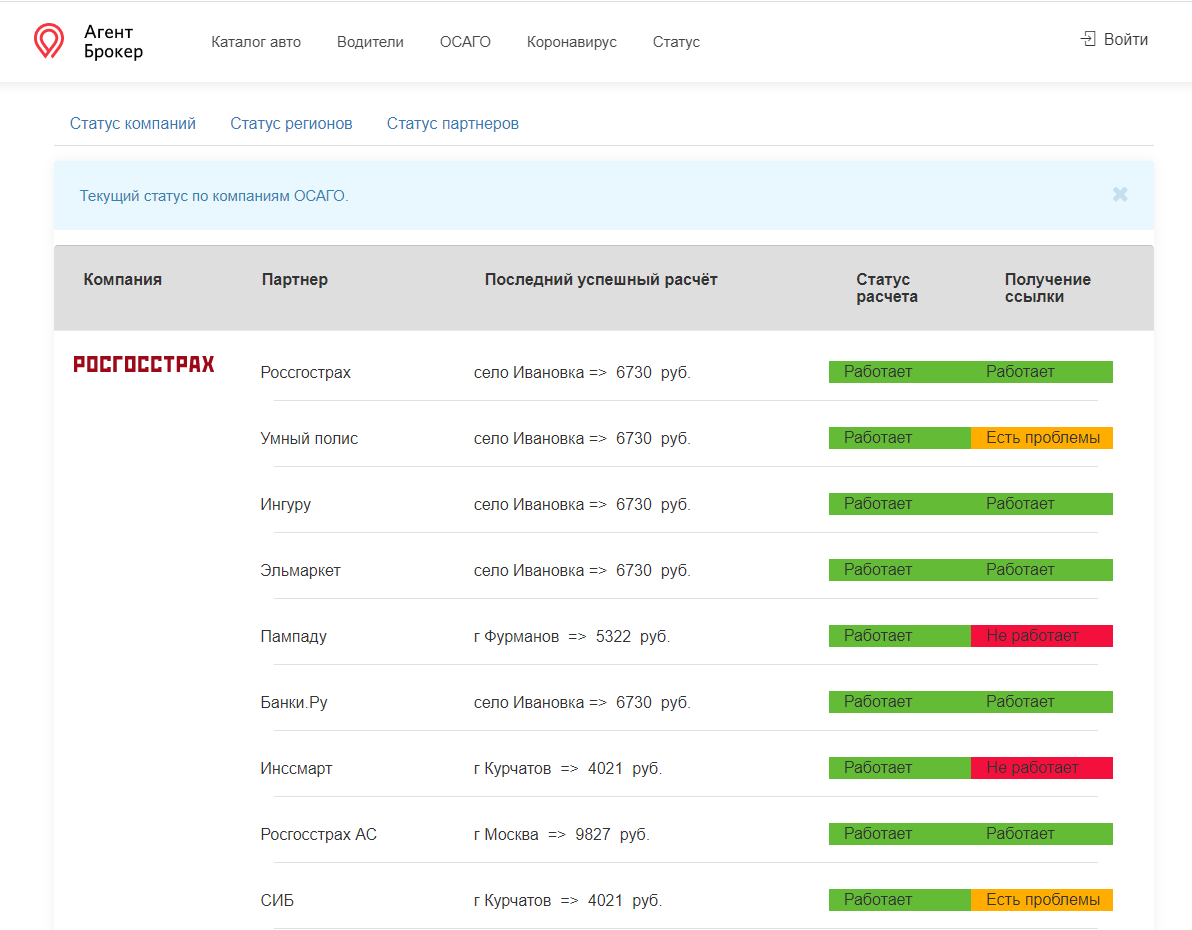This screenshot has width=1192, height=930.
Task: Click Умный полис's orange Есть проблемы badge
Action: point(1041,438)
